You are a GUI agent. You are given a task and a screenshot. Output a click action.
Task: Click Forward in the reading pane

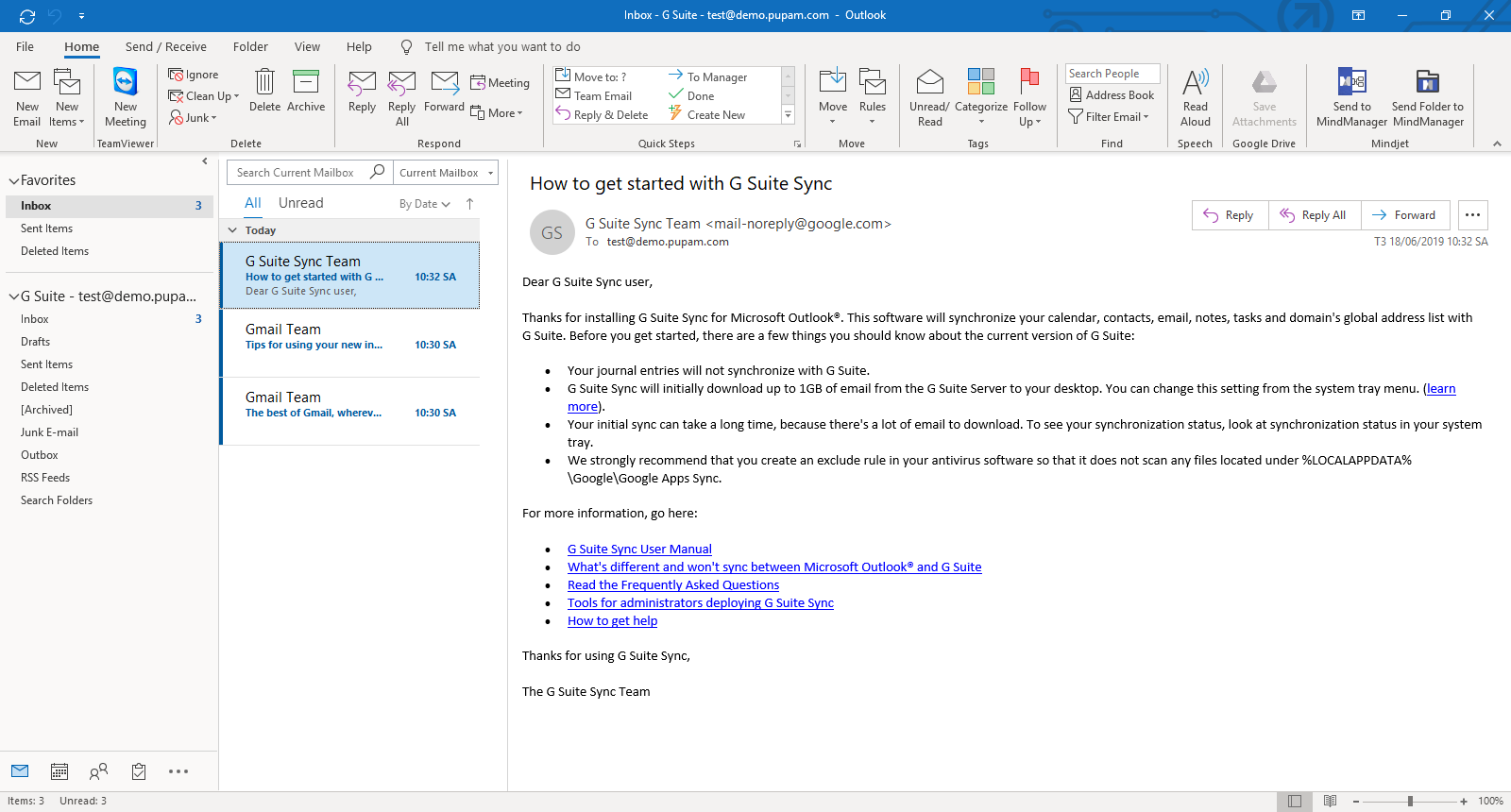1405,215
